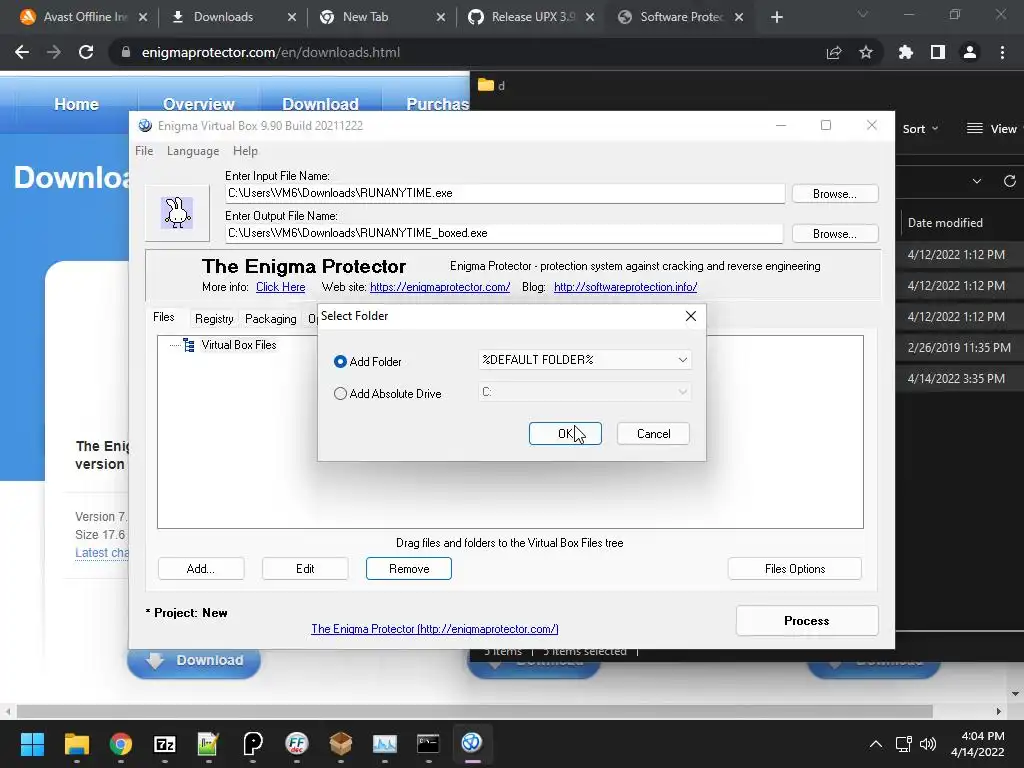1024x768 pixels.
Task: Click Explorer refresh icon
Action: [x=1010, y=181]
